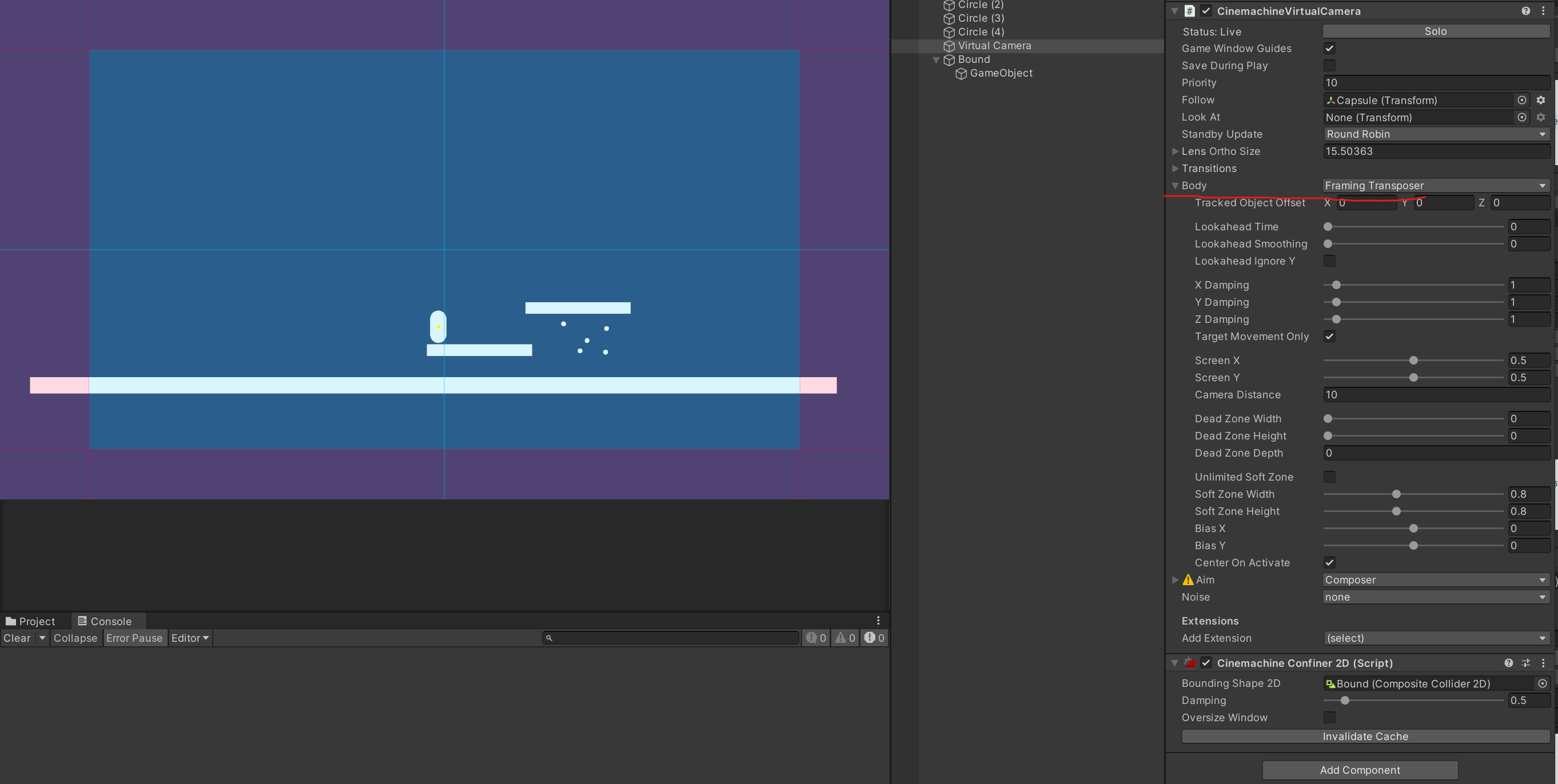Click the Add Component button
The height and width of the screenshot is (784, 1558).
tap(1360, 770)
